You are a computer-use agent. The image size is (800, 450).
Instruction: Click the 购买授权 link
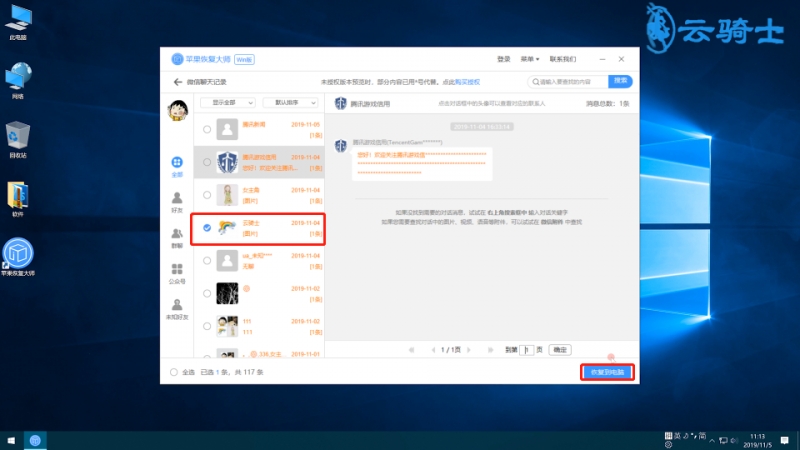[x=467, y=82]
